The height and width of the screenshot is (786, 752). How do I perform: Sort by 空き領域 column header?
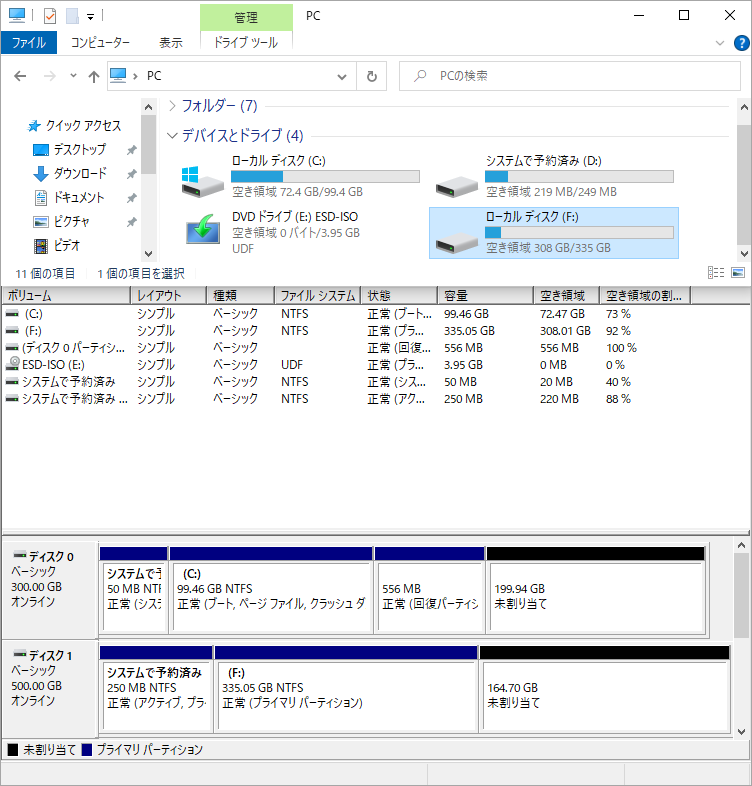[x=567, y=296]
